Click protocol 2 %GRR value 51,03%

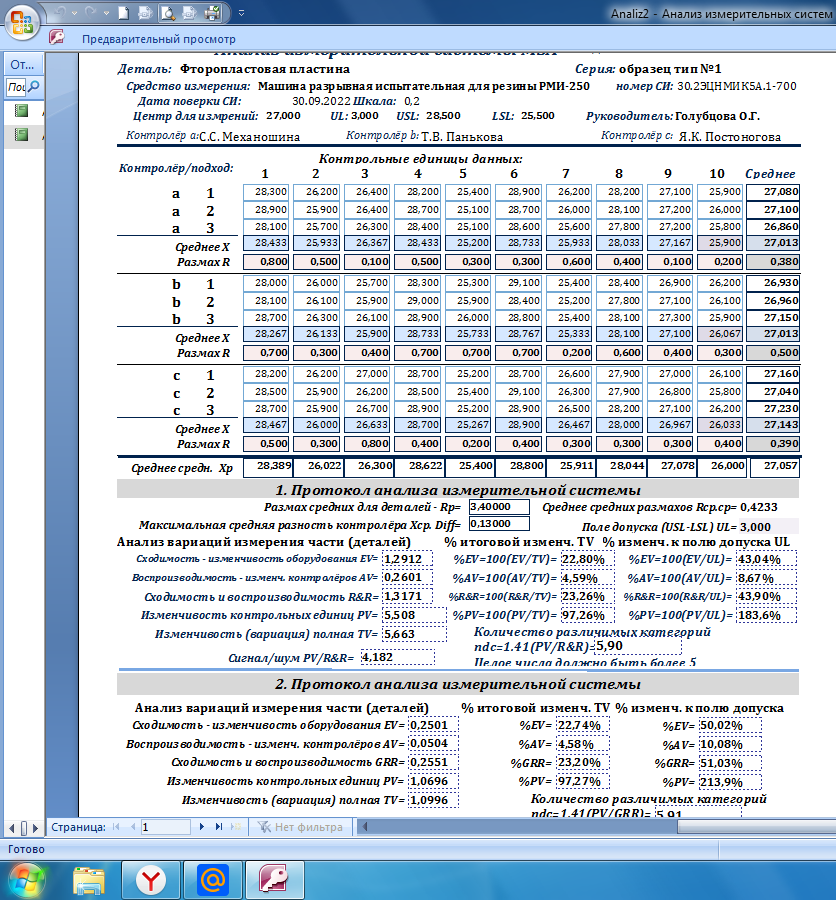point(730,763)
